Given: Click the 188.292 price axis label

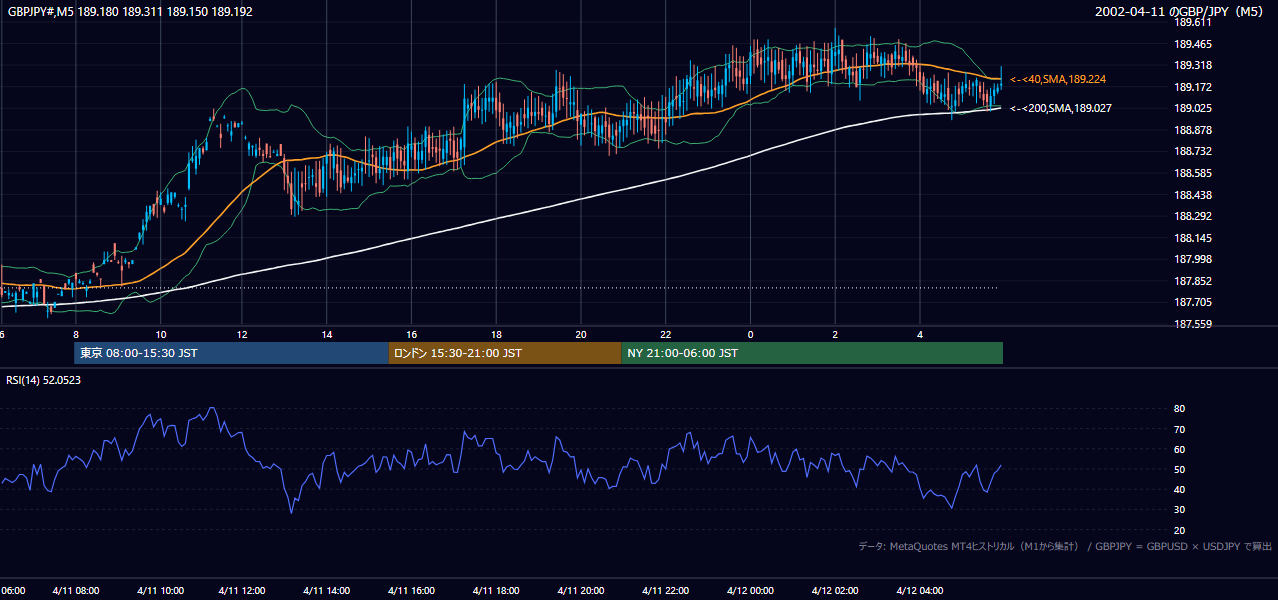Looking at the screenshot, I should (1193, 216).
